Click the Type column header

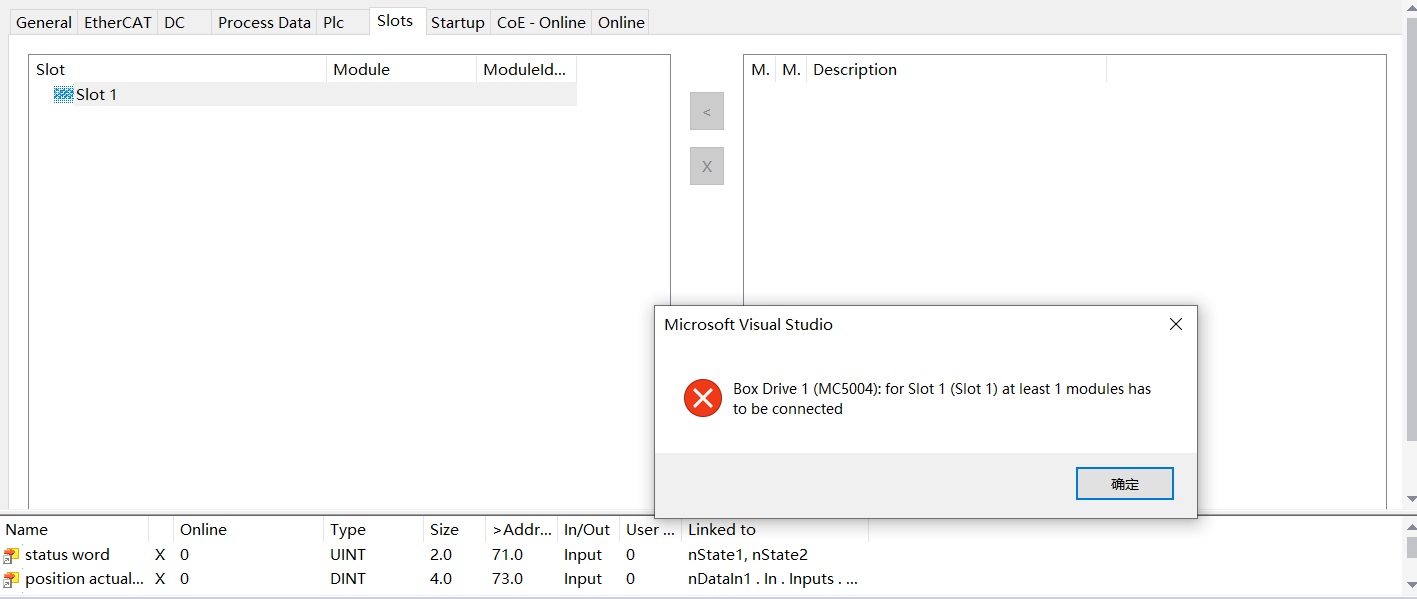pyautogui.click(x=374, y=530)
